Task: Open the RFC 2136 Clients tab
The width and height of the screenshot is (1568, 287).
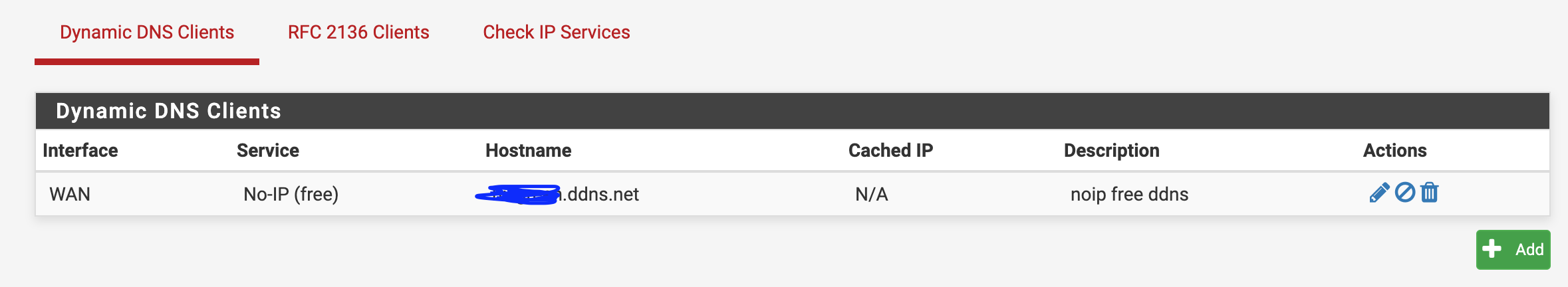Action: point(358,33)
